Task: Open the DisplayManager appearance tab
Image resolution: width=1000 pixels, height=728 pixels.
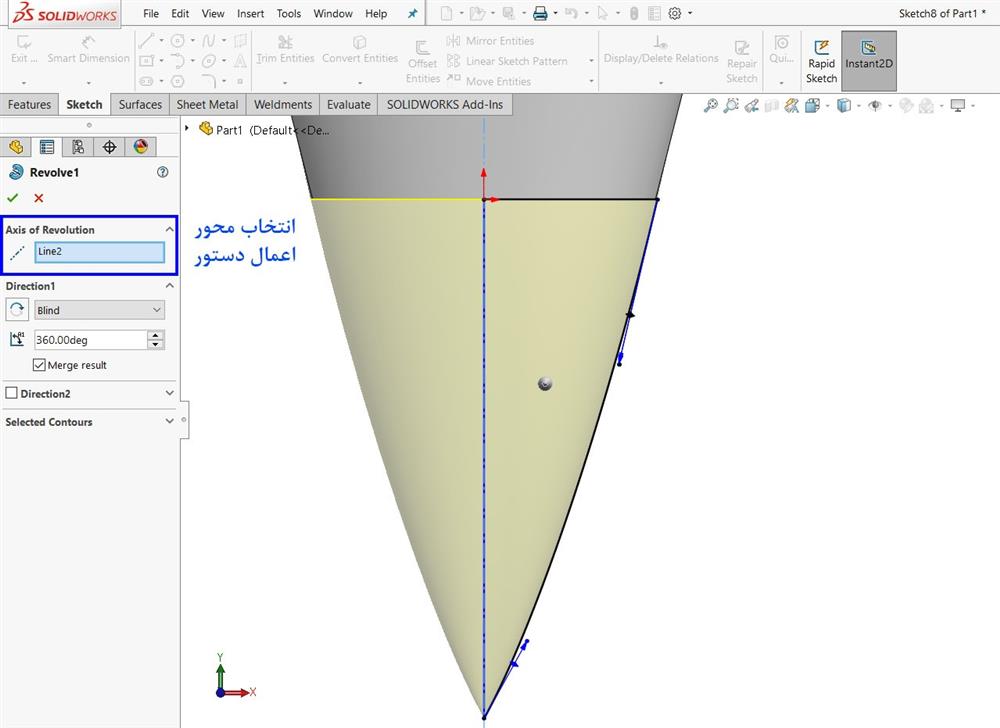Action: (x=140, y=147)
